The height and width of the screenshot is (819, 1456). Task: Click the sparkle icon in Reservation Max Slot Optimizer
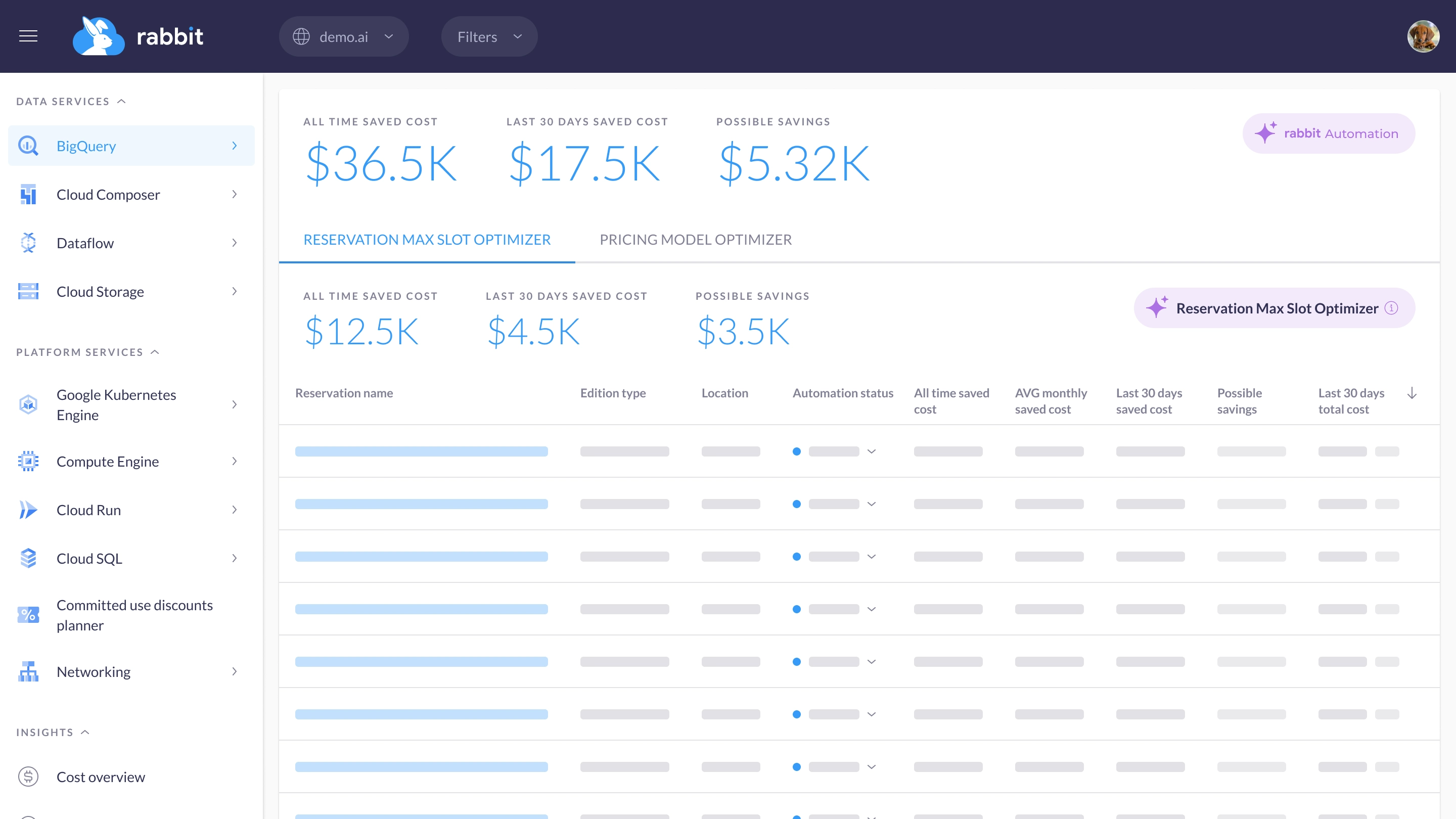point(1157,307)
